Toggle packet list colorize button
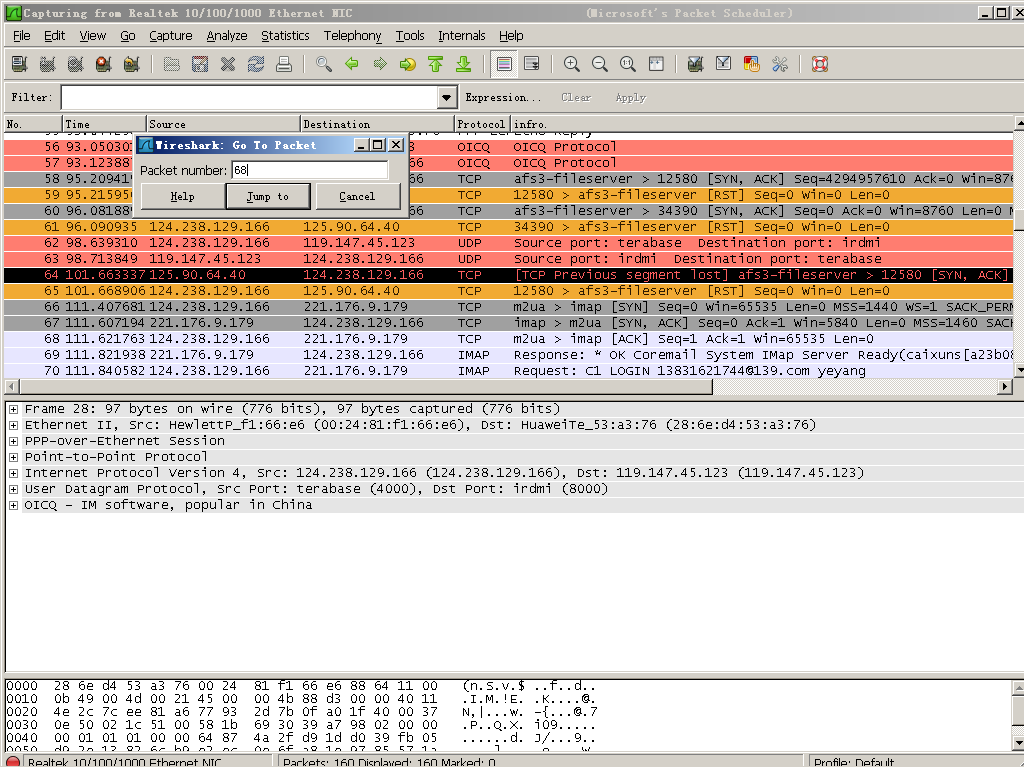1024x768 pixels. [504, 64]
